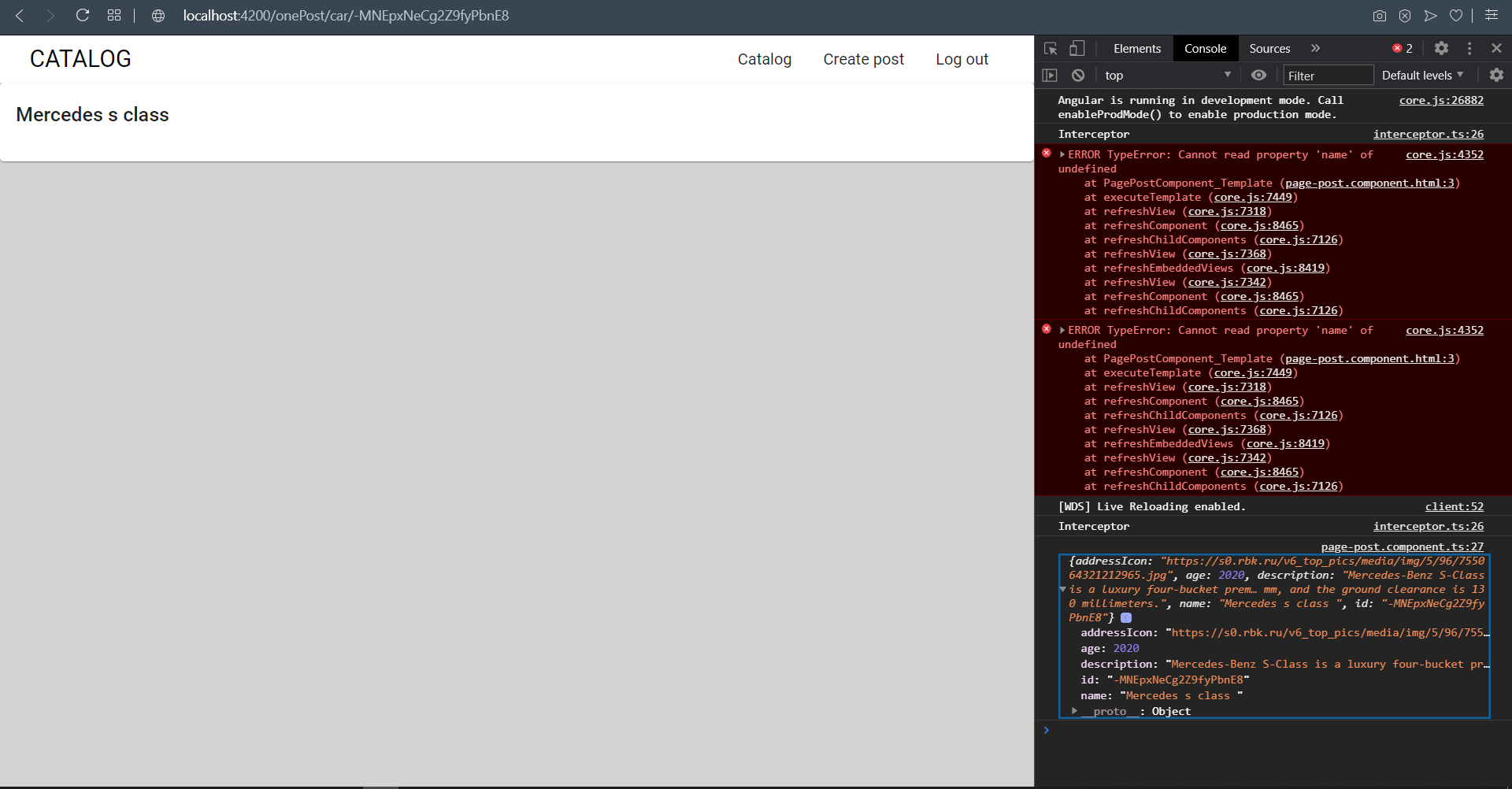Expand the second TypeError stack trace
The image size is (1512, 789).
(1062, 330)
